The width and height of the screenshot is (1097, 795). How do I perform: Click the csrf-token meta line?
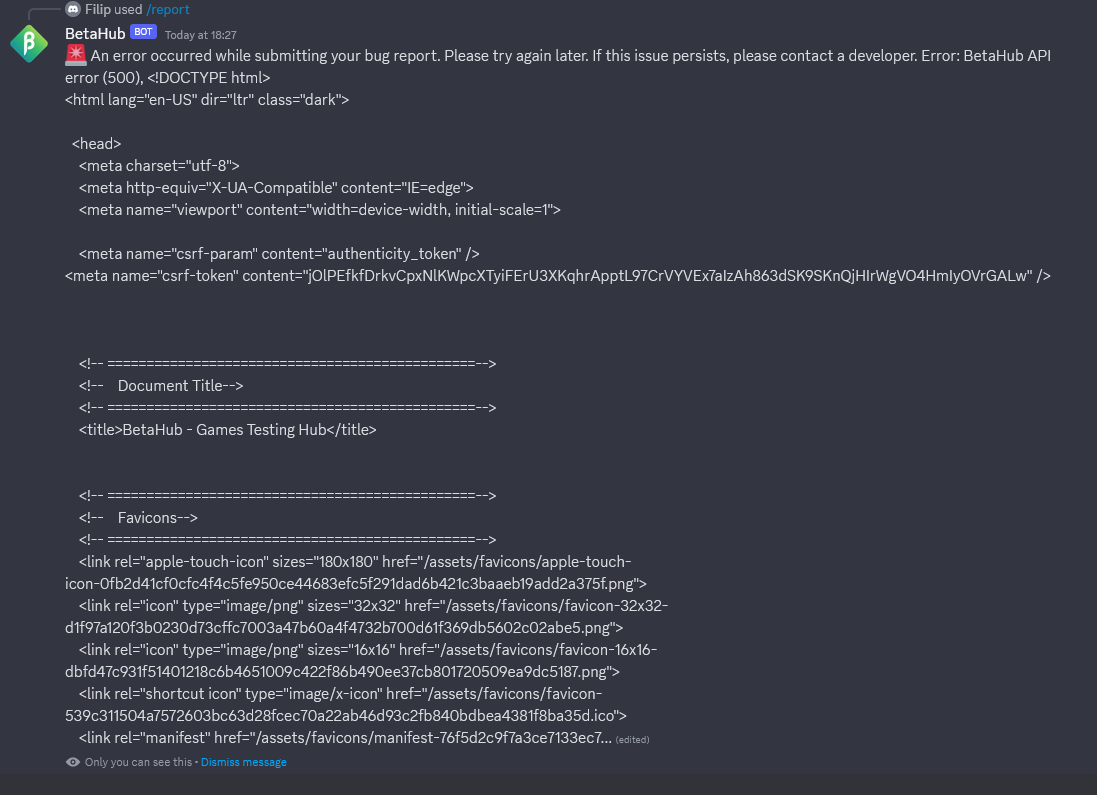pos(557,276)
